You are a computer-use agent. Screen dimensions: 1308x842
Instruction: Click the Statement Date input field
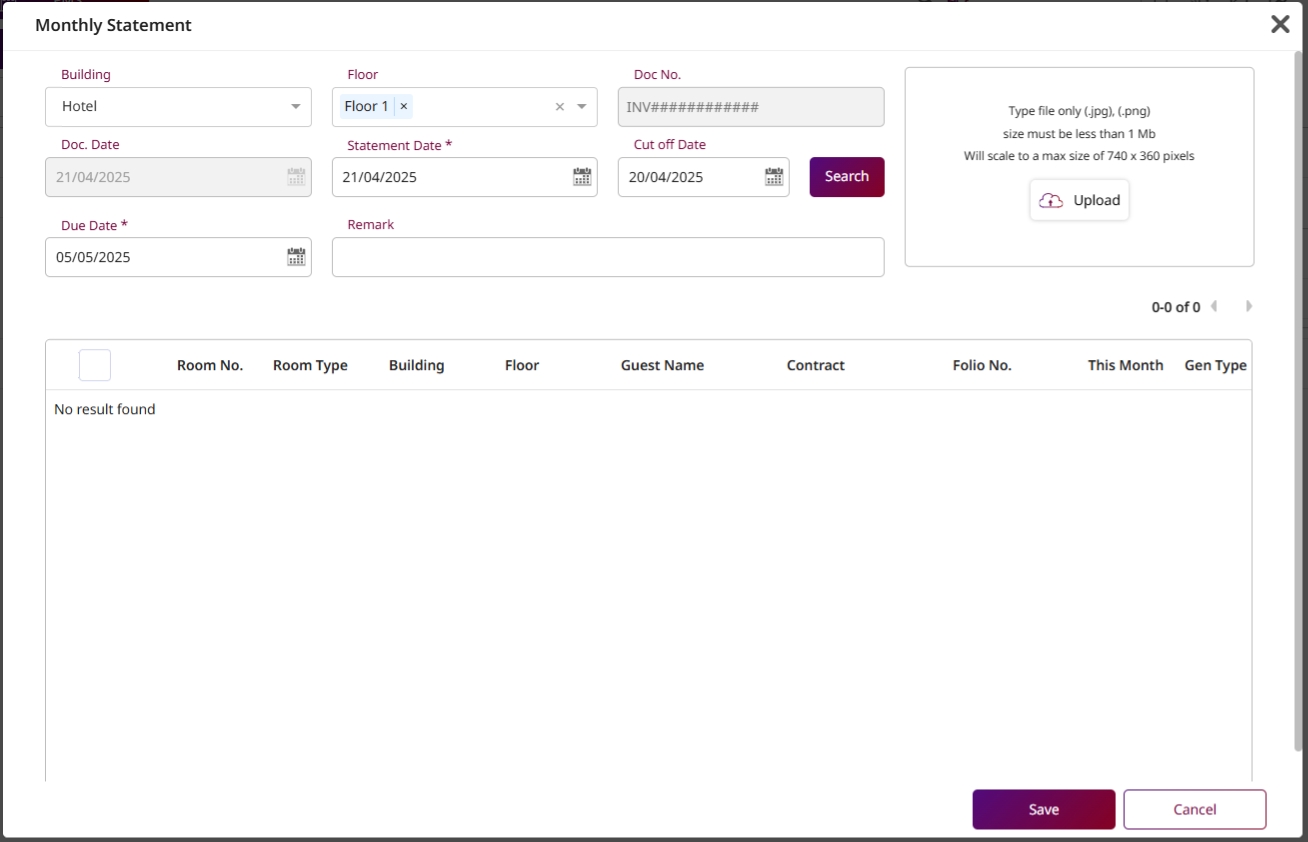pos(450,177)
